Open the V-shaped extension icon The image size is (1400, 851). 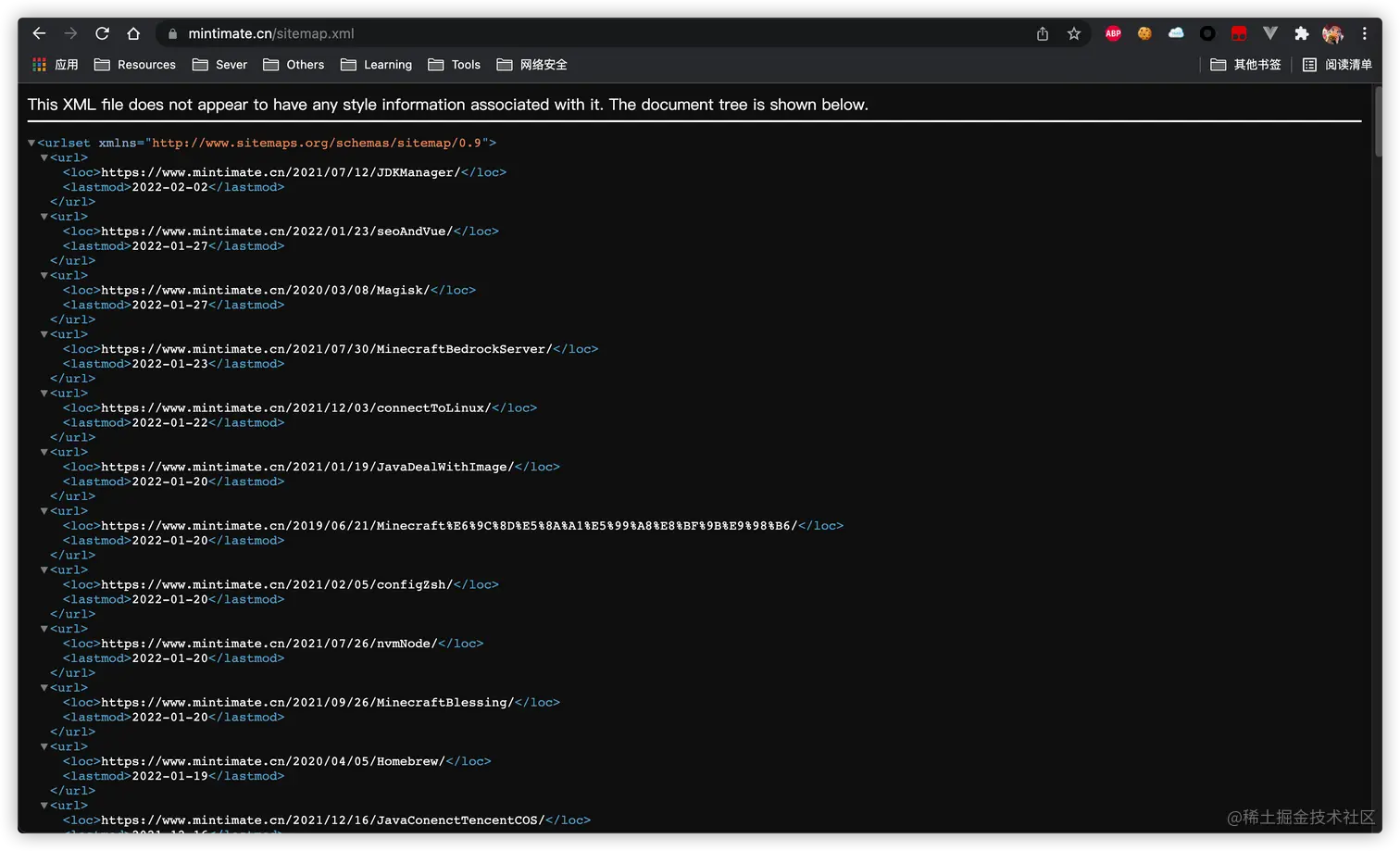[1270, 33]
